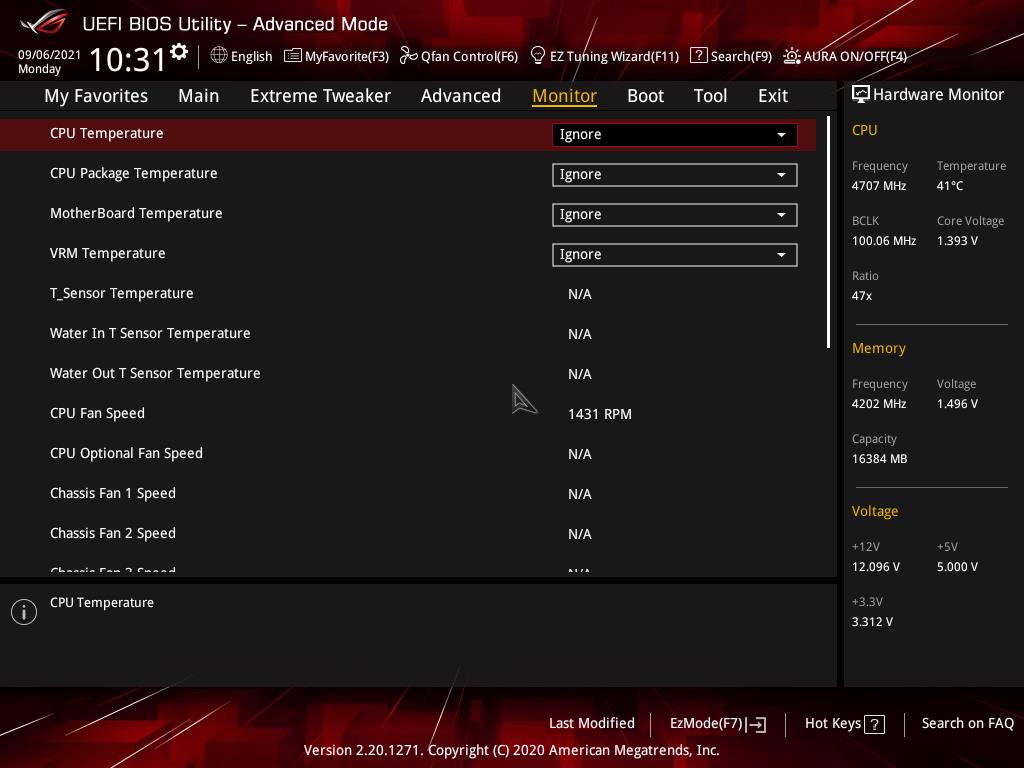Click the 41°C CPU temperature reading

pos(950,186)
